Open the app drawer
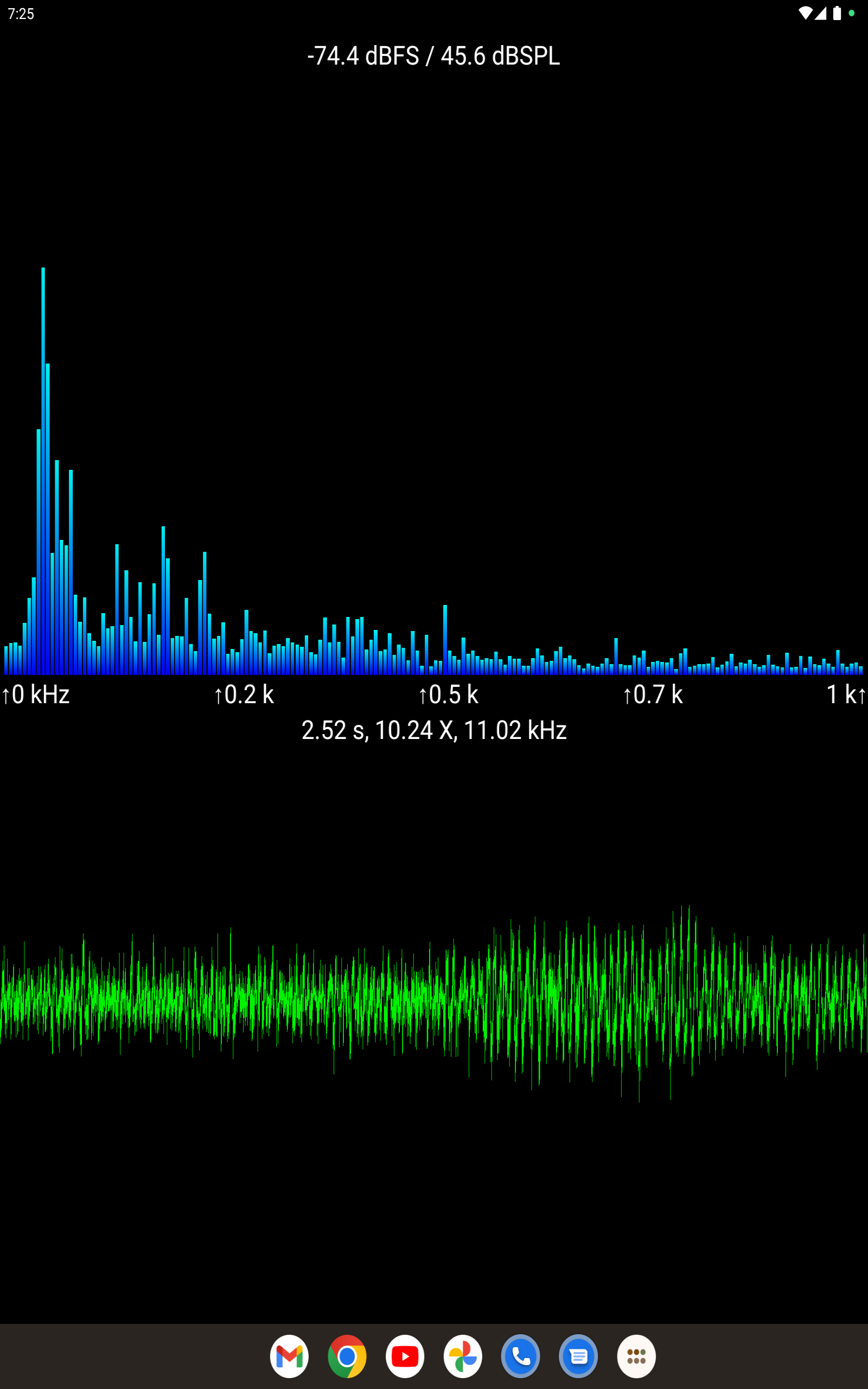 [637, 1356]
